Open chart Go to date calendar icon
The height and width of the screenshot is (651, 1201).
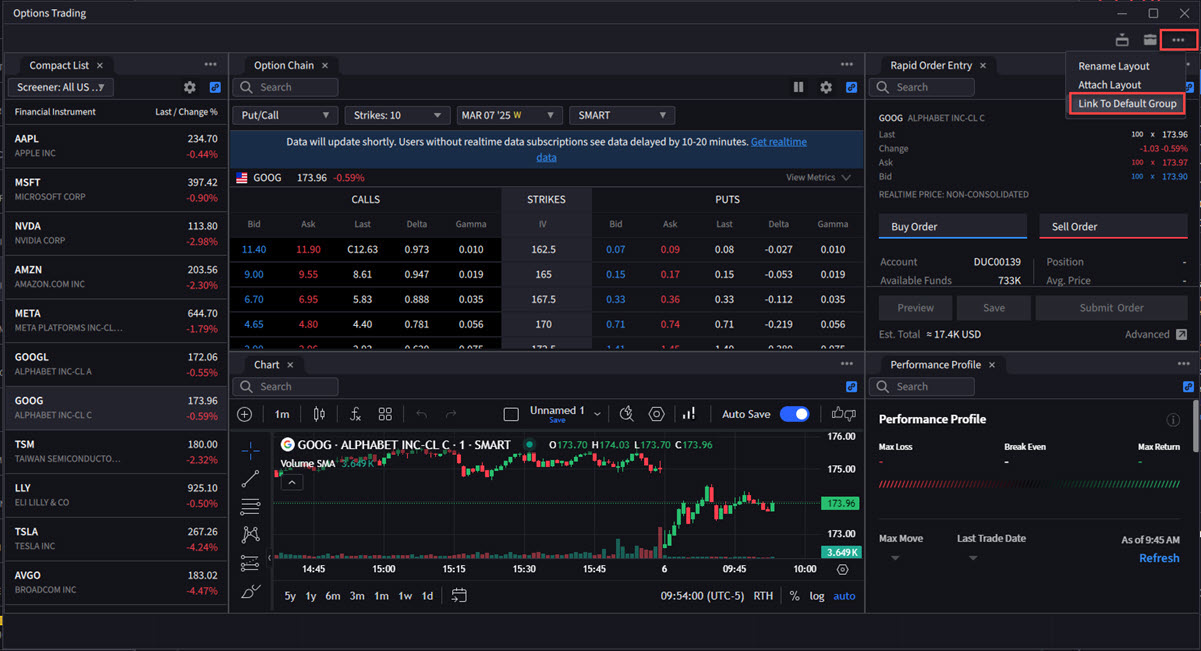pos(459,595)
